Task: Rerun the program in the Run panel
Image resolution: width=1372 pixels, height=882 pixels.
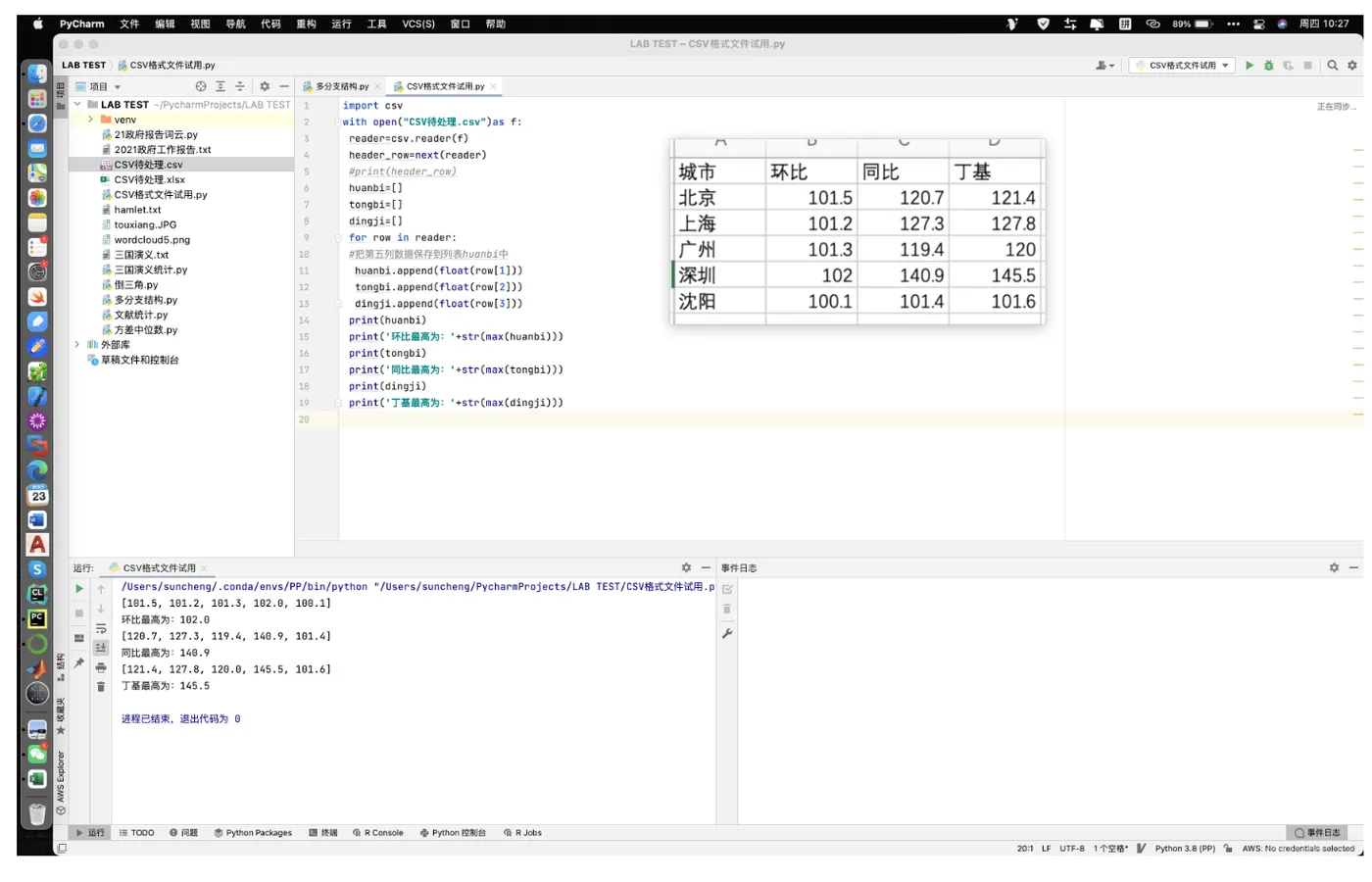Action: pos(79,589)
